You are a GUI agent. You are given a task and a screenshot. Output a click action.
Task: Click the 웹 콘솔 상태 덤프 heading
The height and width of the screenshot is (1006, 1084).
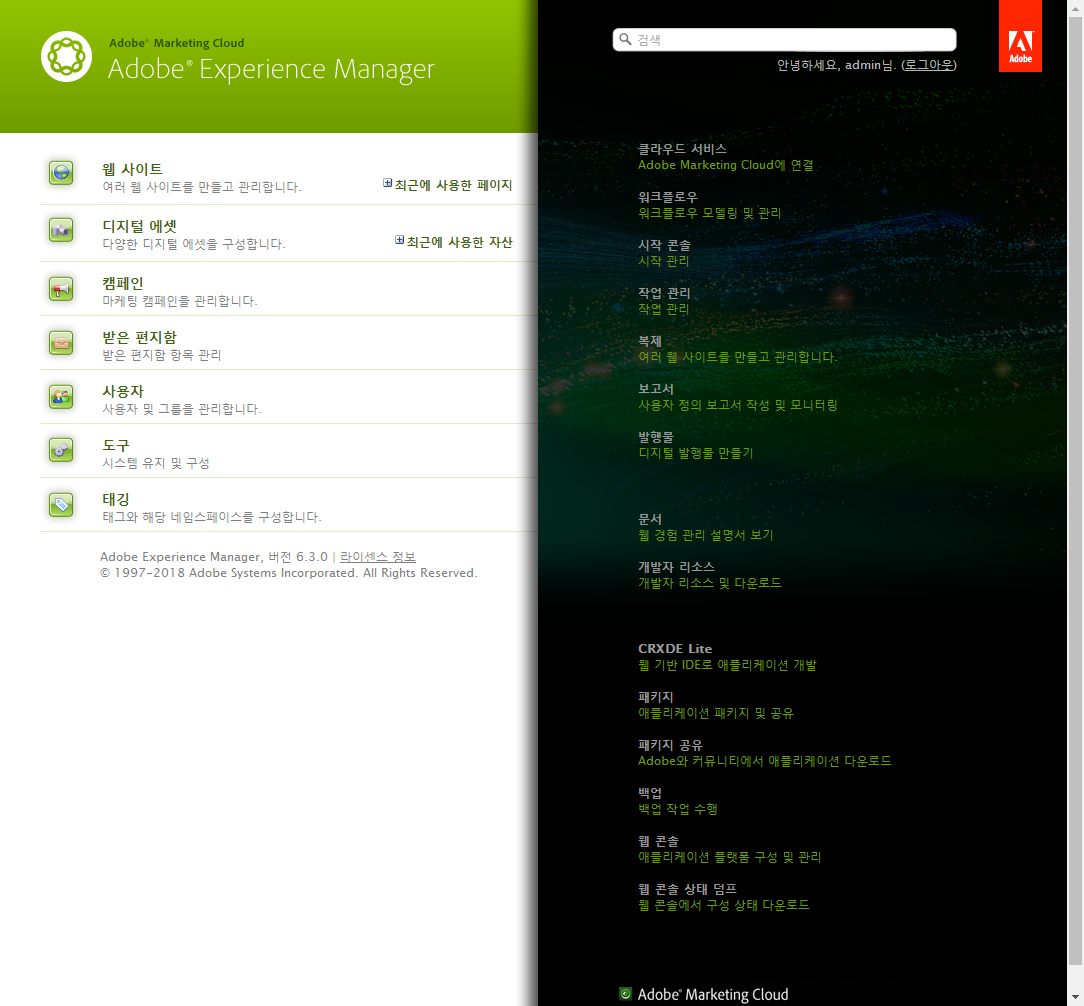687,888
